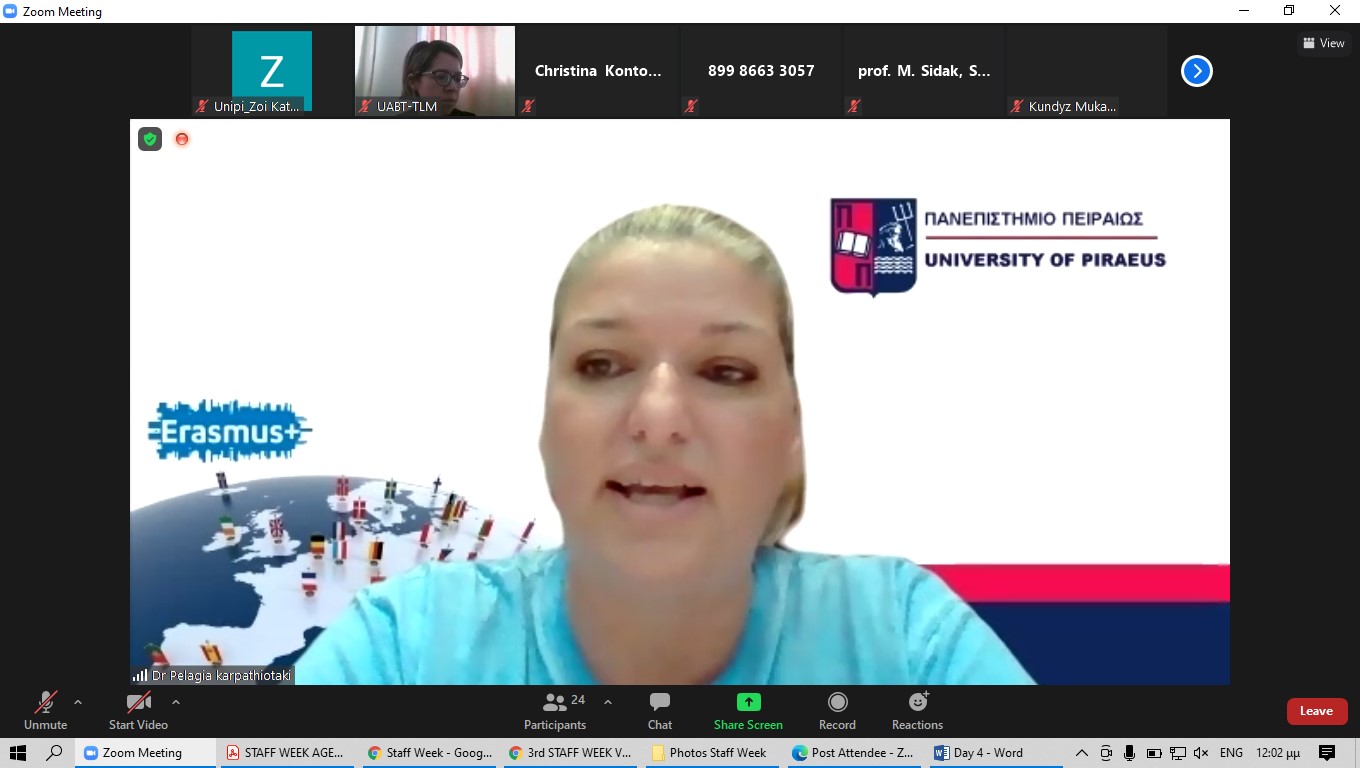Open the clock showing 12:02
The width and height of the screenshot is (1360, 768).
point(1278,753)
